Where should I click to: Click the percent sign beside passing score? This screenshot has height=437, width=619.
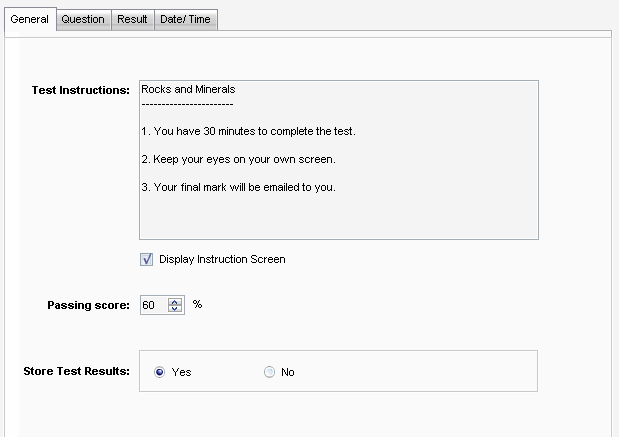(x=197, y=304)
